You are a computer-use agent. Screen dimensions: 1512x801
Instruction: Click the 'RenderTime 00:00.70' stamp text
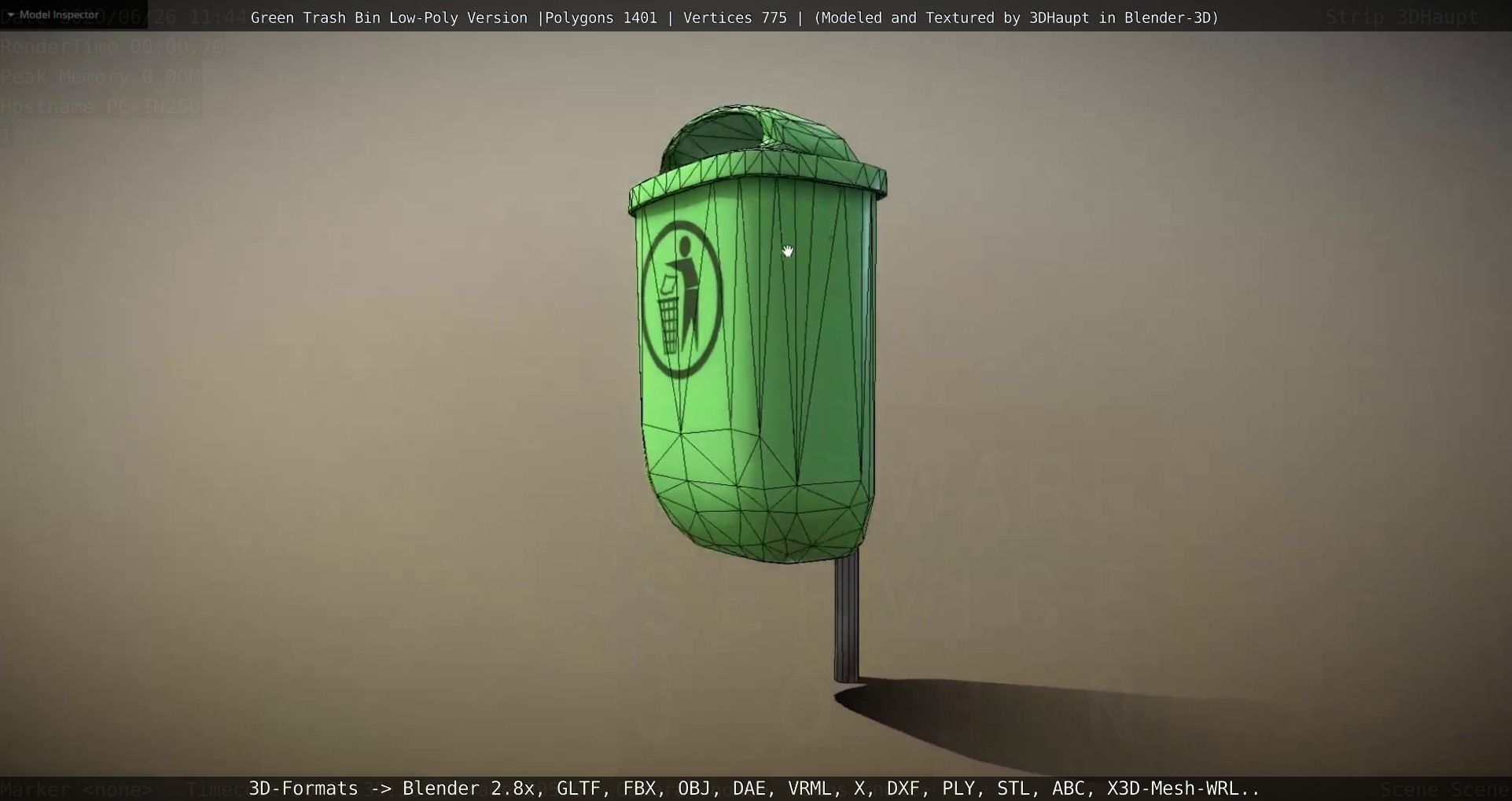coord(112,47)
